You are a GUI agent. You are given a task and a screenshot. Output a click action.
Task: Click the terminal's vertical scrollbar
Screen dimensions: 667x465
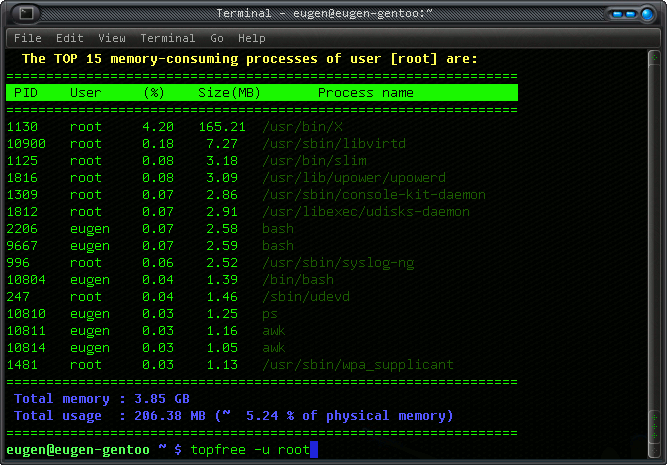pos(654,254)
